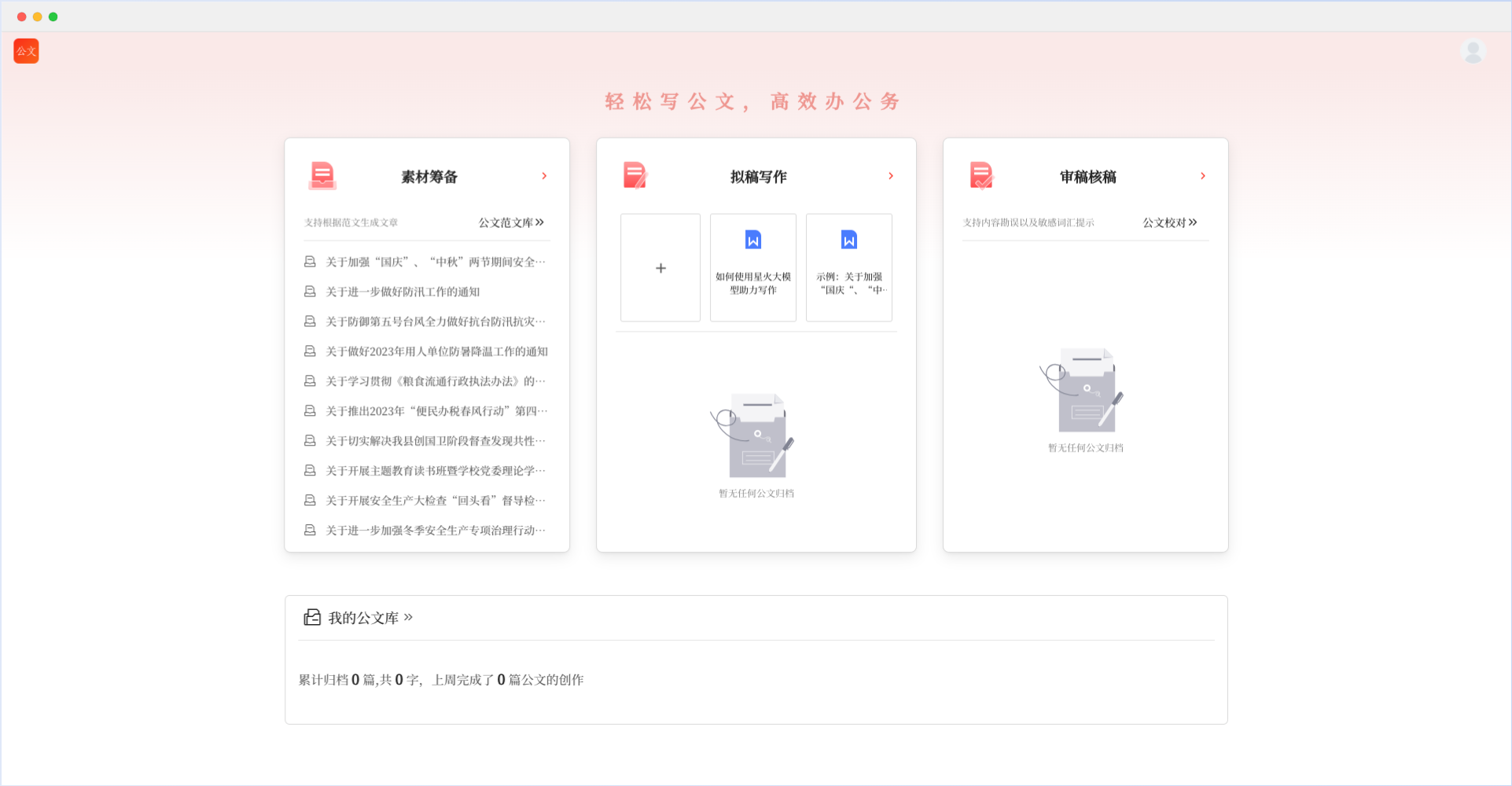The height and width of the screenshot is (786, 1512).
Task: Click document icon beside the 关于防御第五号台风 item
Action: pyautogui.click(x=310, y=321)
